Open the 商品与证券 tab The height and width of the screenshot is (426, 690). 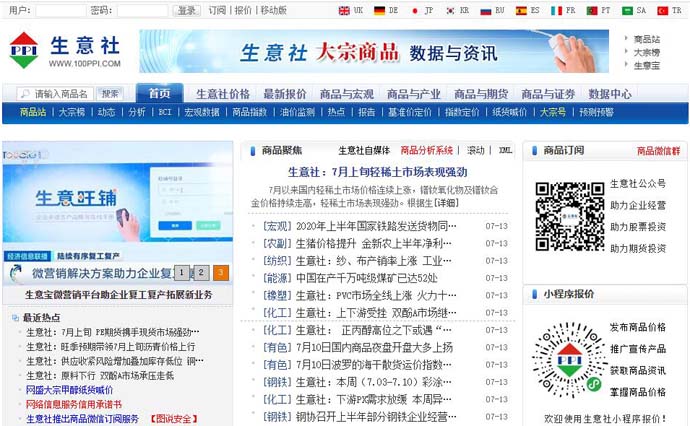pos(548,94)
